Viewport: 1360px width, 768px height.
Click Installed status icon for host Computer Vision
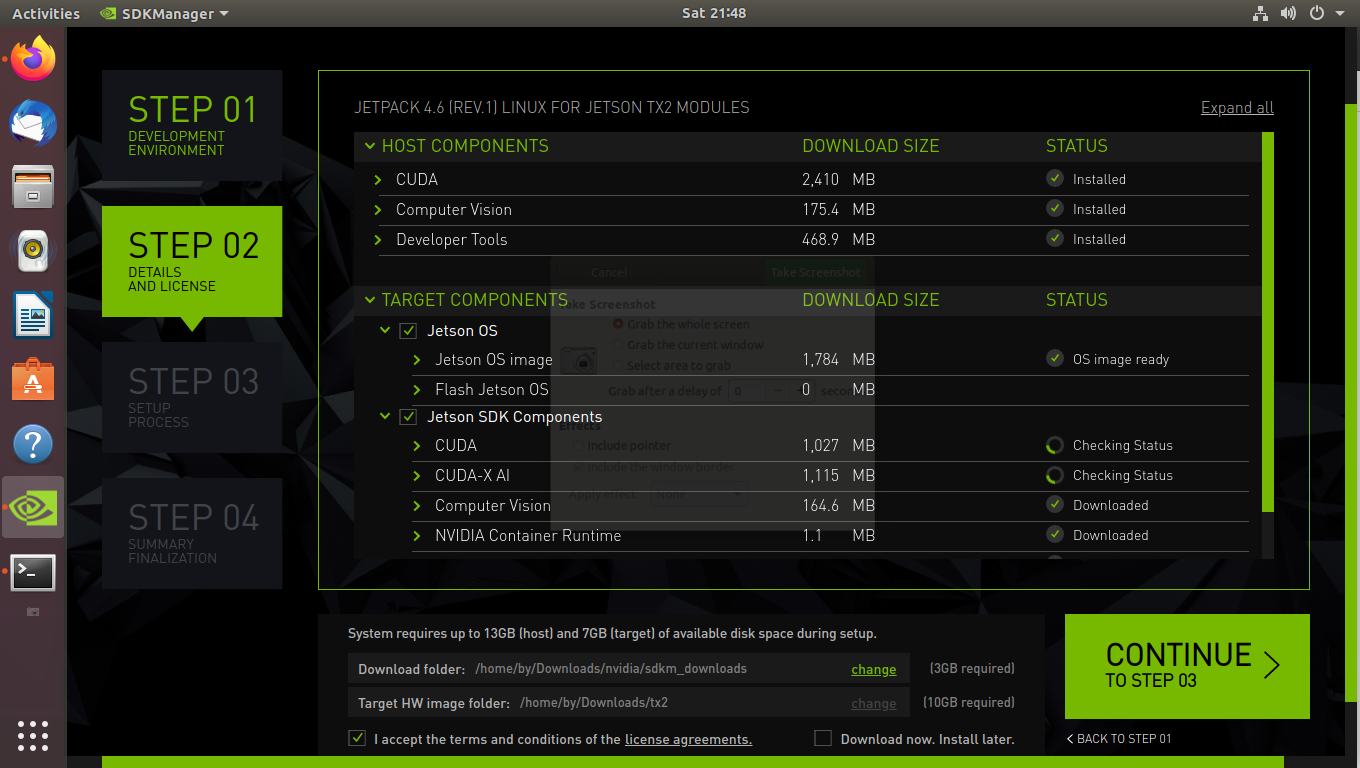[1054, 208]
